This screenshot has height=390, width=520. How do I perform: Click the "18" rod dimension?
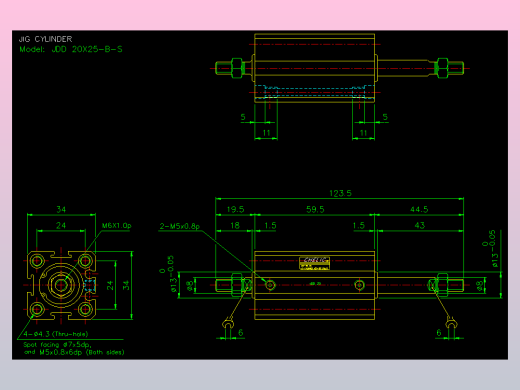click(235, 226)
